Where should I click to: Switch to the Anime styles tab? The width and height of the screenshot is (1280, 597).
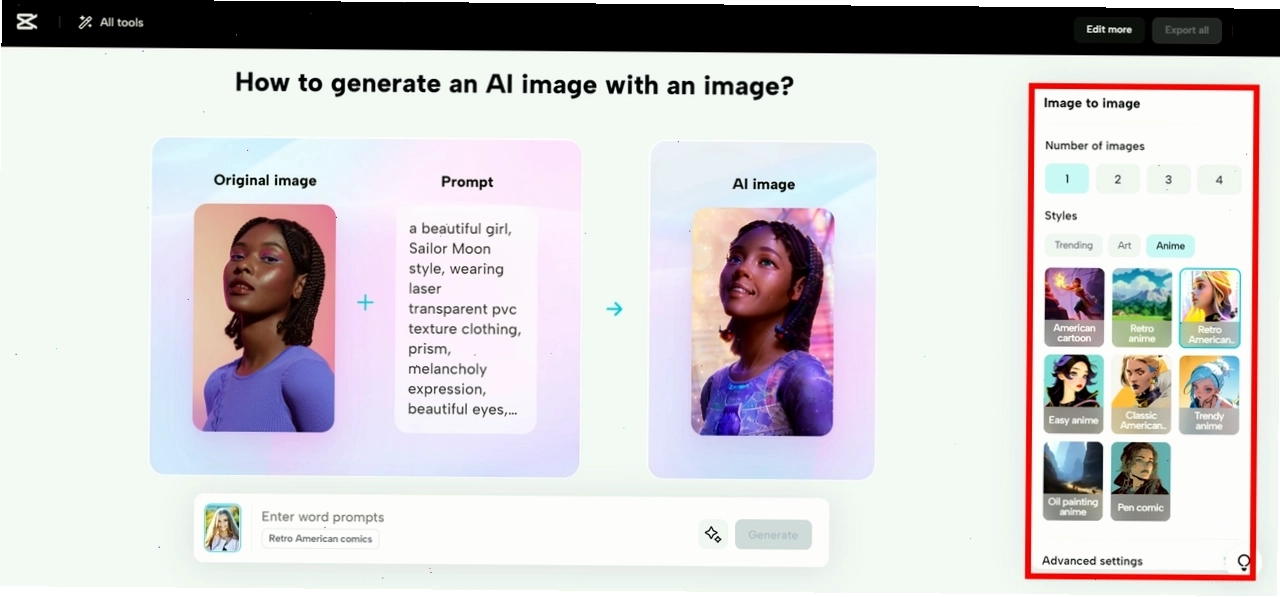pyautogui.click(x=1170, y=245)
